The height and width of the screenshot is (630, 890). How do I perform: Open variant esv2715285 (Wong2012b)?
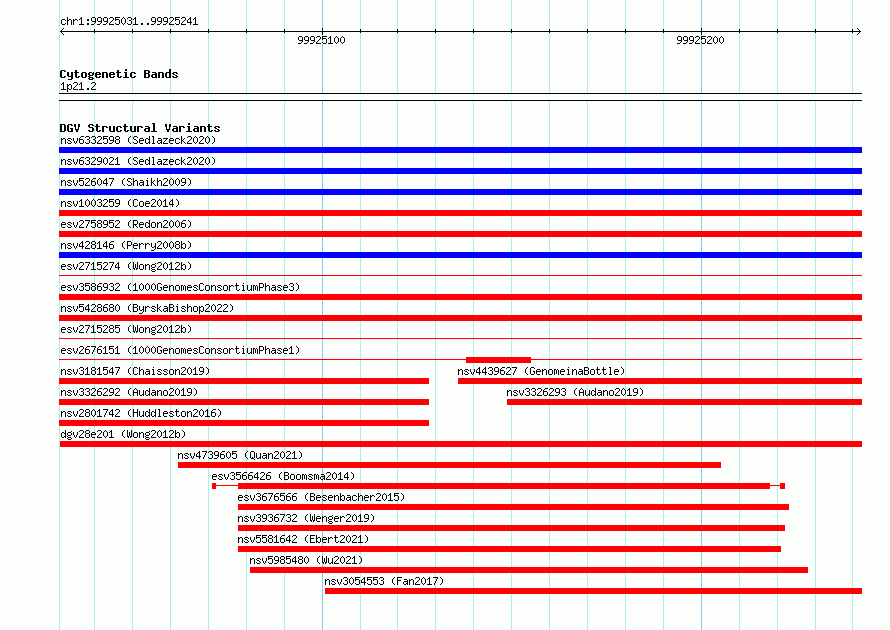[126, 329]
